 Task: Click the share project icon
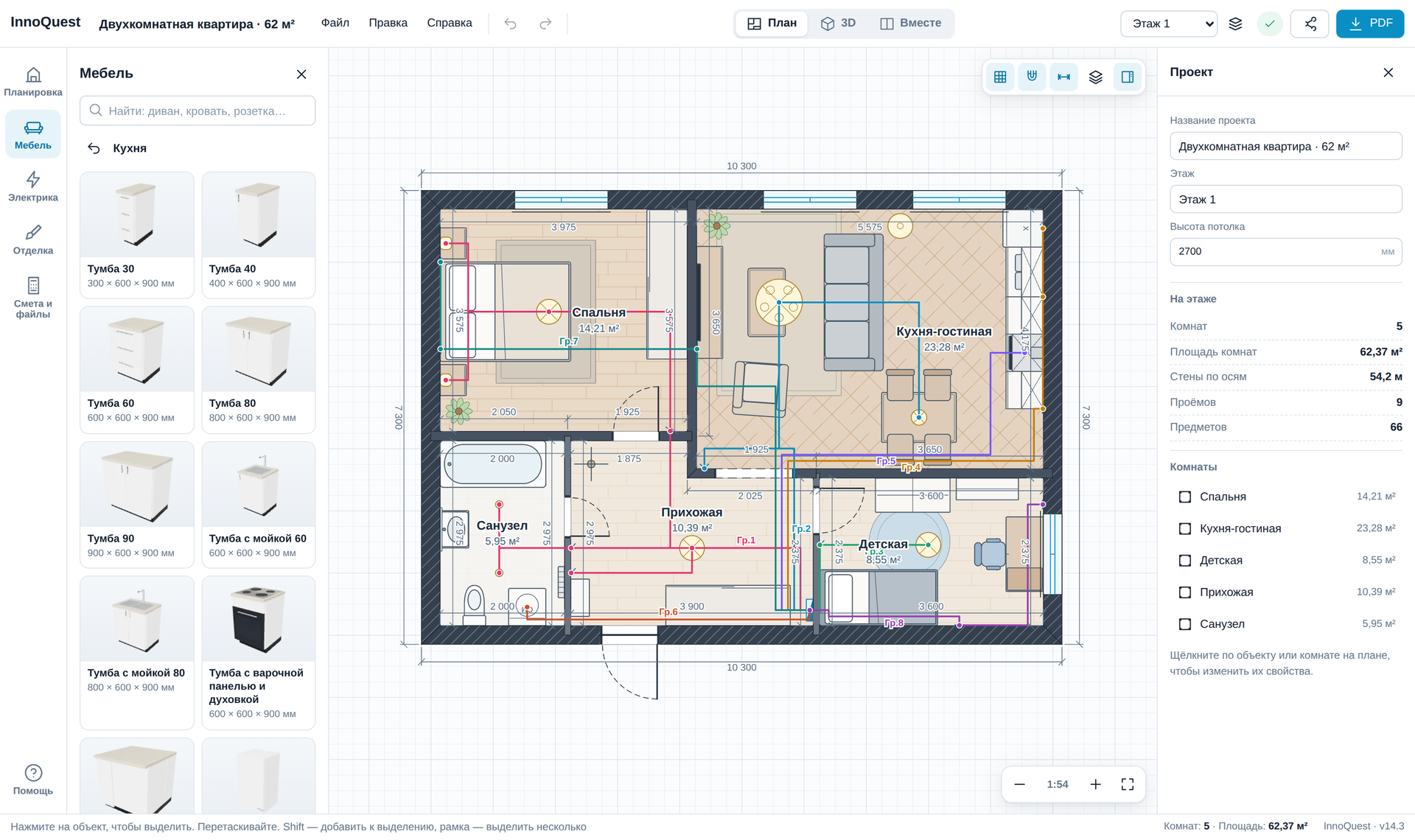click(x=1310, y=24)
